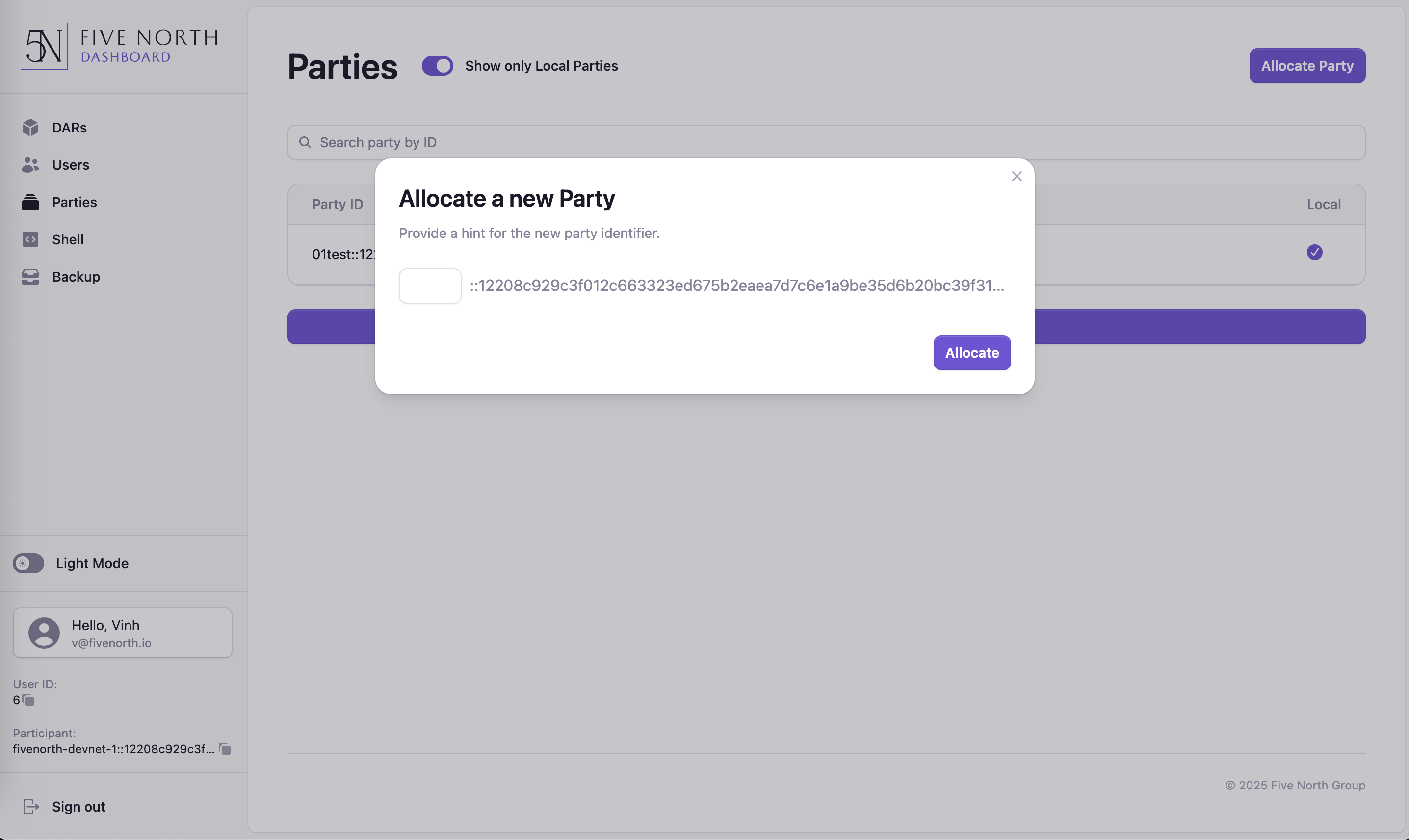
Task: Click the Search party by ID field
Action: [826, 142]
